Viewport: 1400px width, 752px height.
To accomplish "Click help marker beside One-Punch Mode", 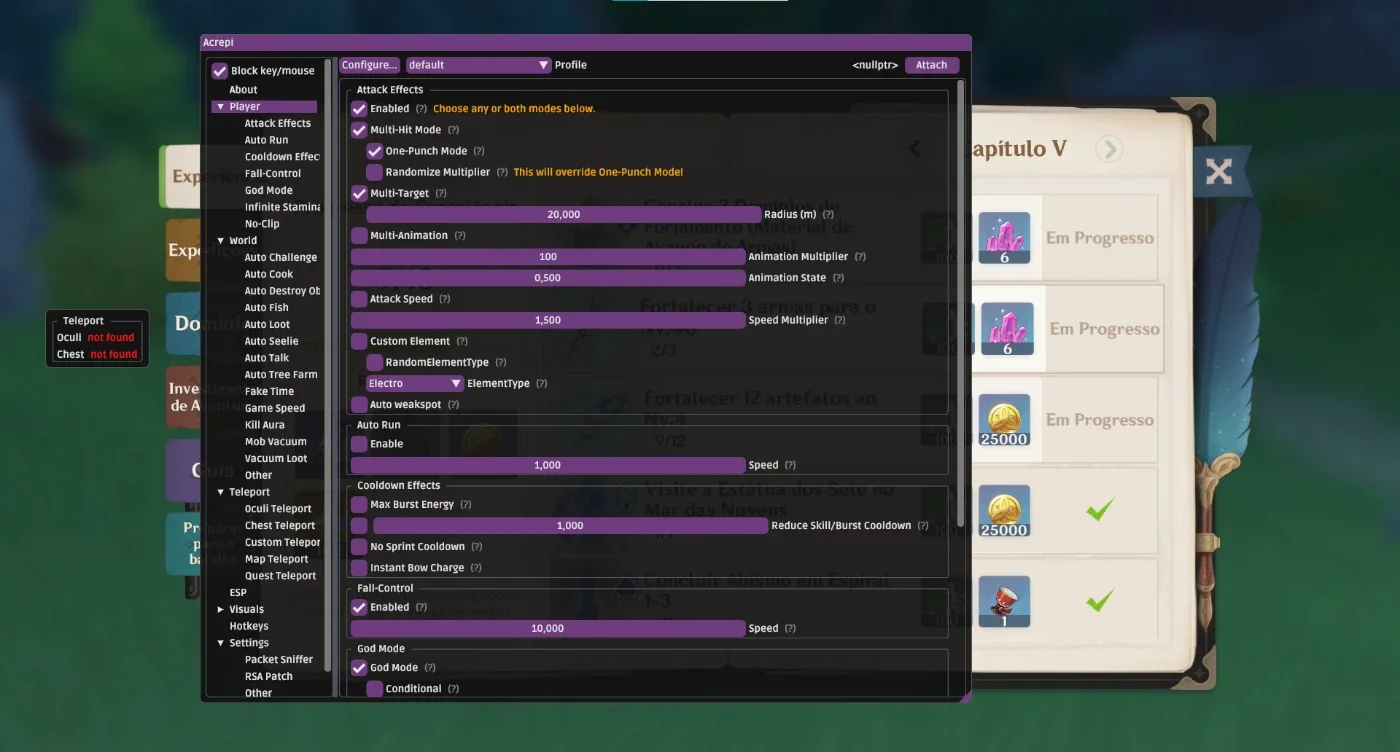I will click(478, 151).
